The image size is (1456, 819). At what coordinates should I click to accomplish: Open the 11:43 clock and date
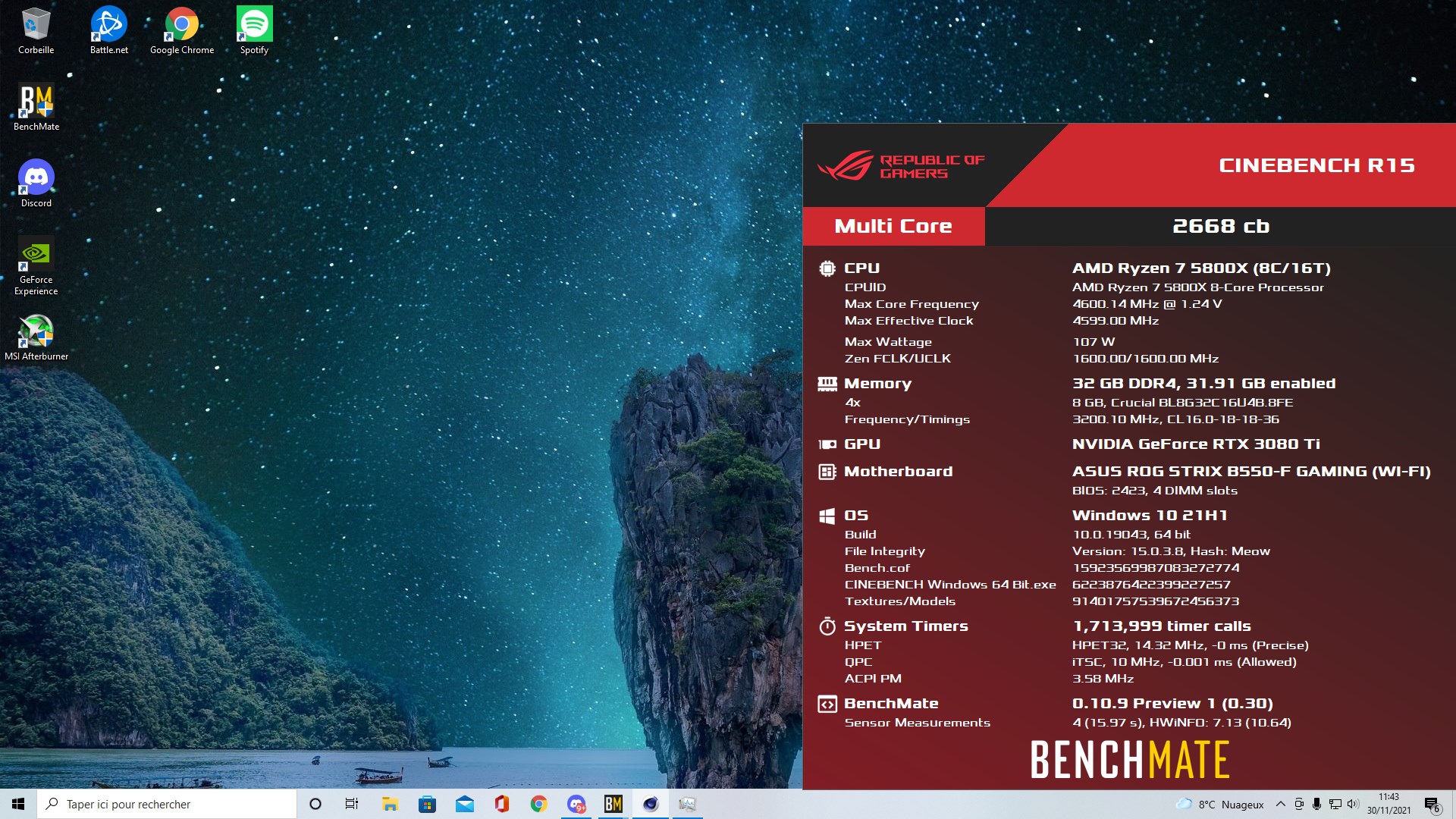(x=1389, y=804)
